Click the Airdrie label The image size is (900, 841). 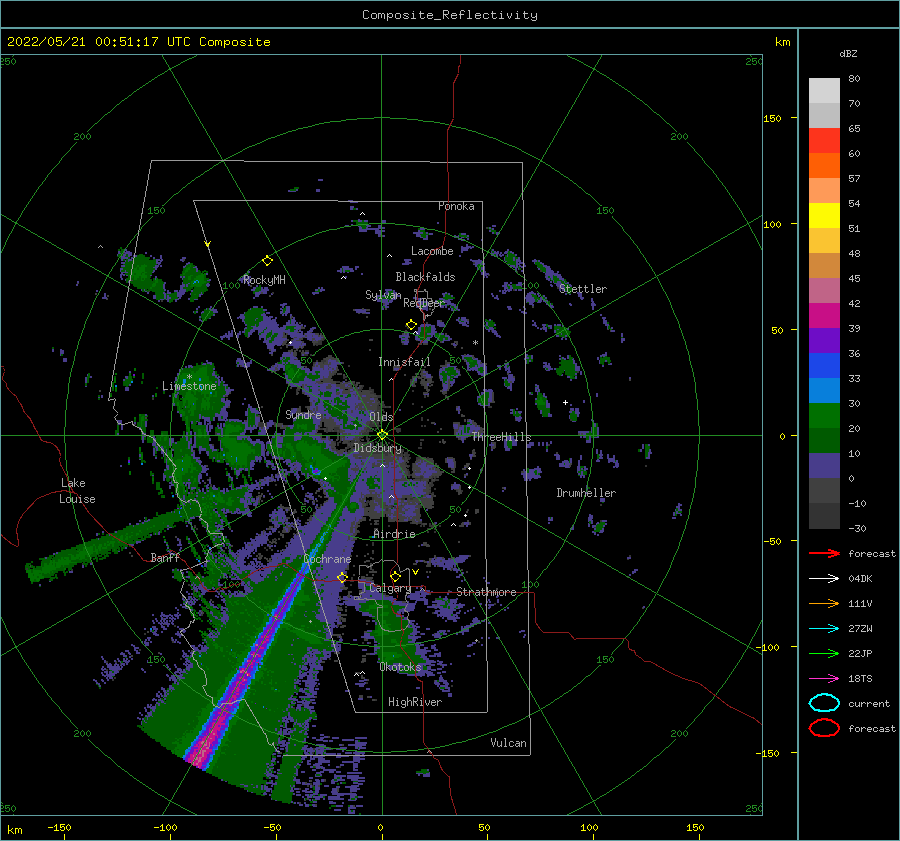[394, 534]
